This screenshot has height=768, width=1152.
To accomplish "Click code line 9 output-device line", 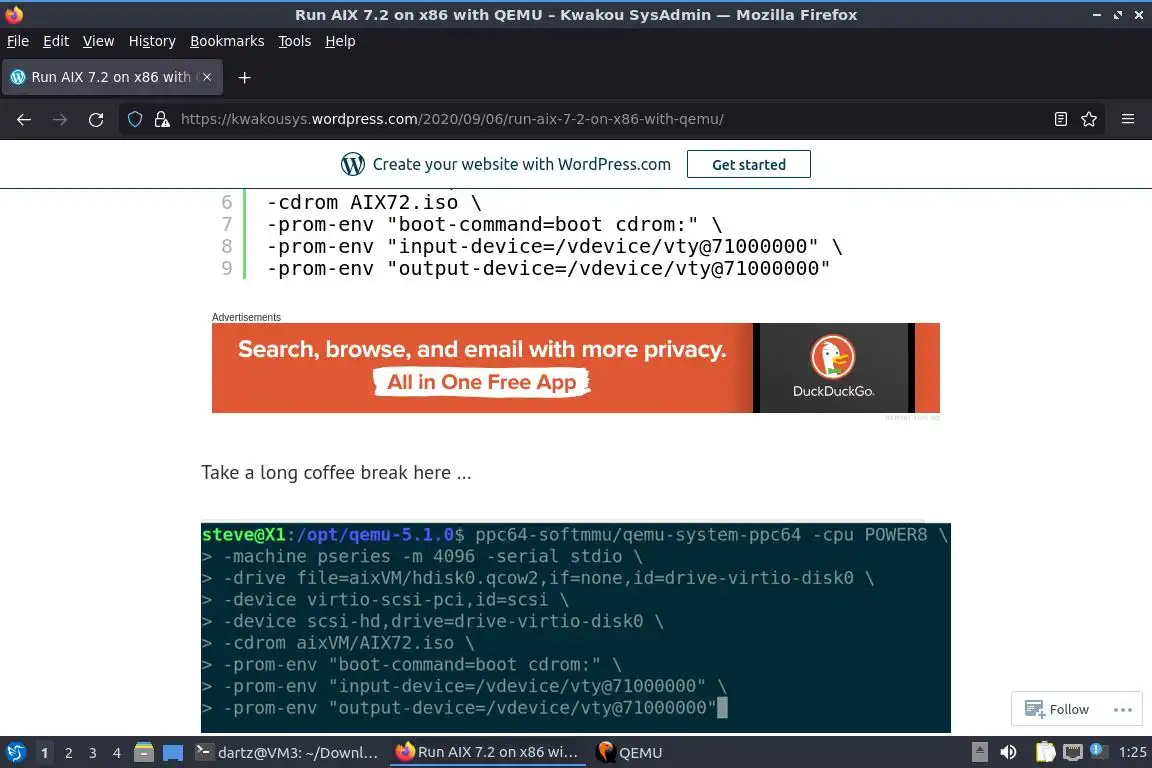I will (x=548, y=268).
